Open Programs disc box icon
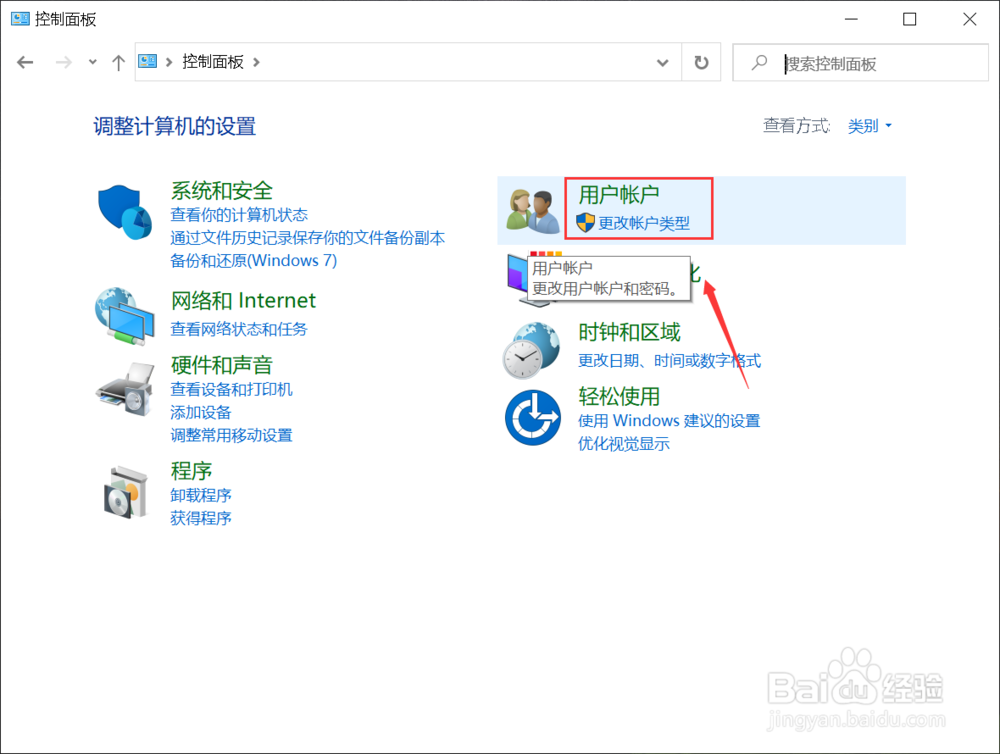The width and height of the screenshot is (1000, 754). [x=125, y=492]
